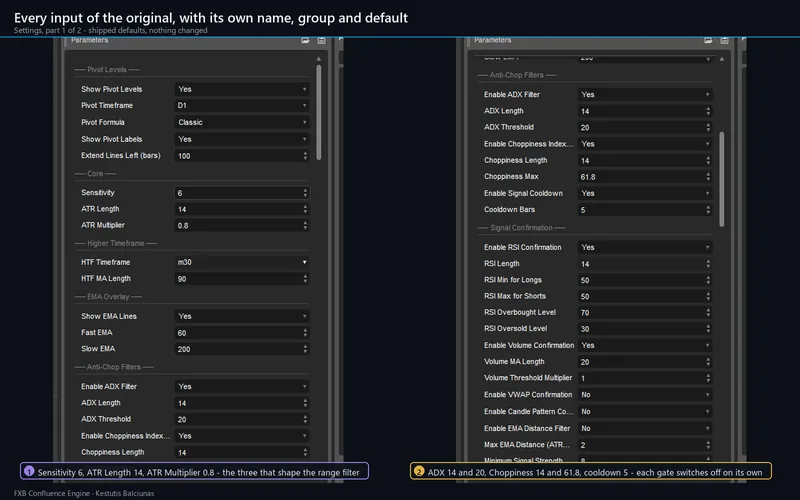
Task: Click the Sensitivity stepper arrows
Action: [x=305, y=193]
